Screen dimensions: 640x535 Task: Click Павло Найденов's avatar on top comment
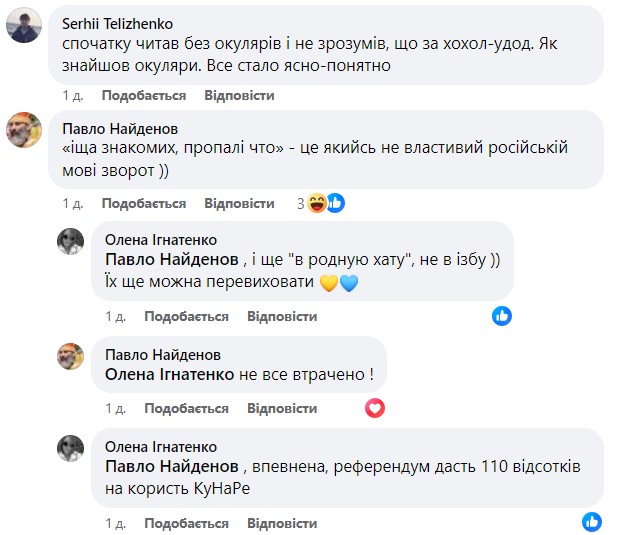[x=24, y=131]
